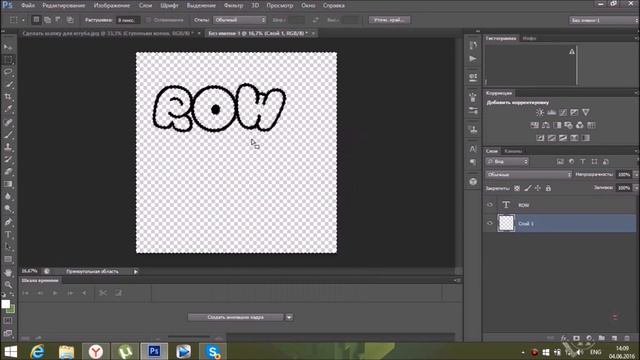
Task: Toggle lock transparent pixels
Action: tap(517, 188)
